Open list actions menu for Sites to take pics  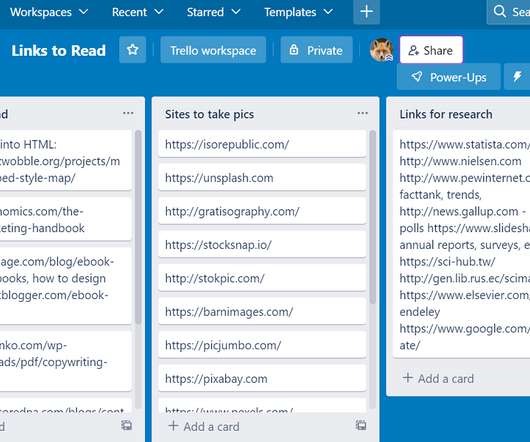362,114
